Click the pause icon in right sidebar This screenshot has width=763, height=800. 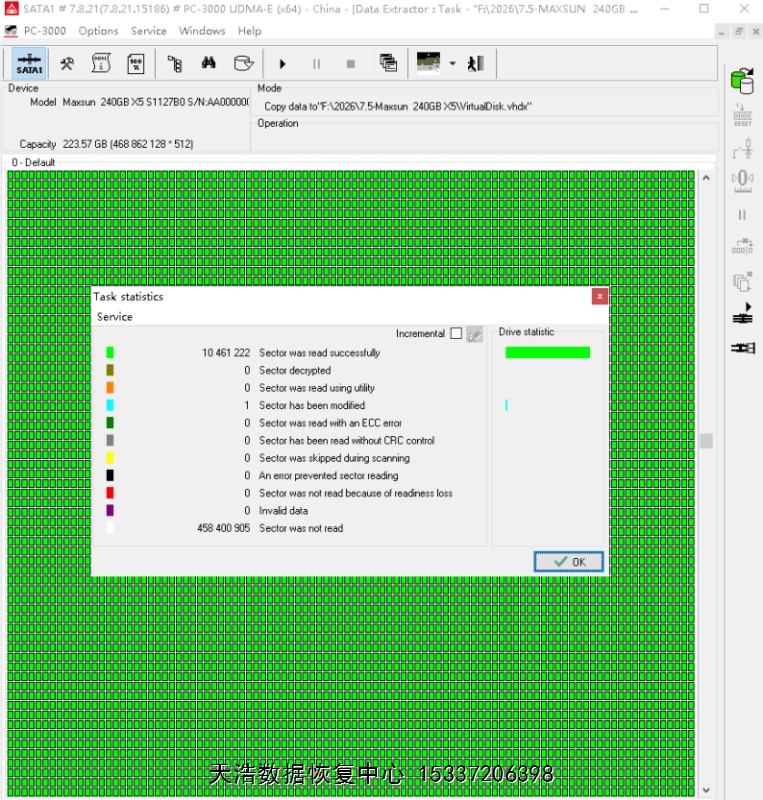point(743,215)
